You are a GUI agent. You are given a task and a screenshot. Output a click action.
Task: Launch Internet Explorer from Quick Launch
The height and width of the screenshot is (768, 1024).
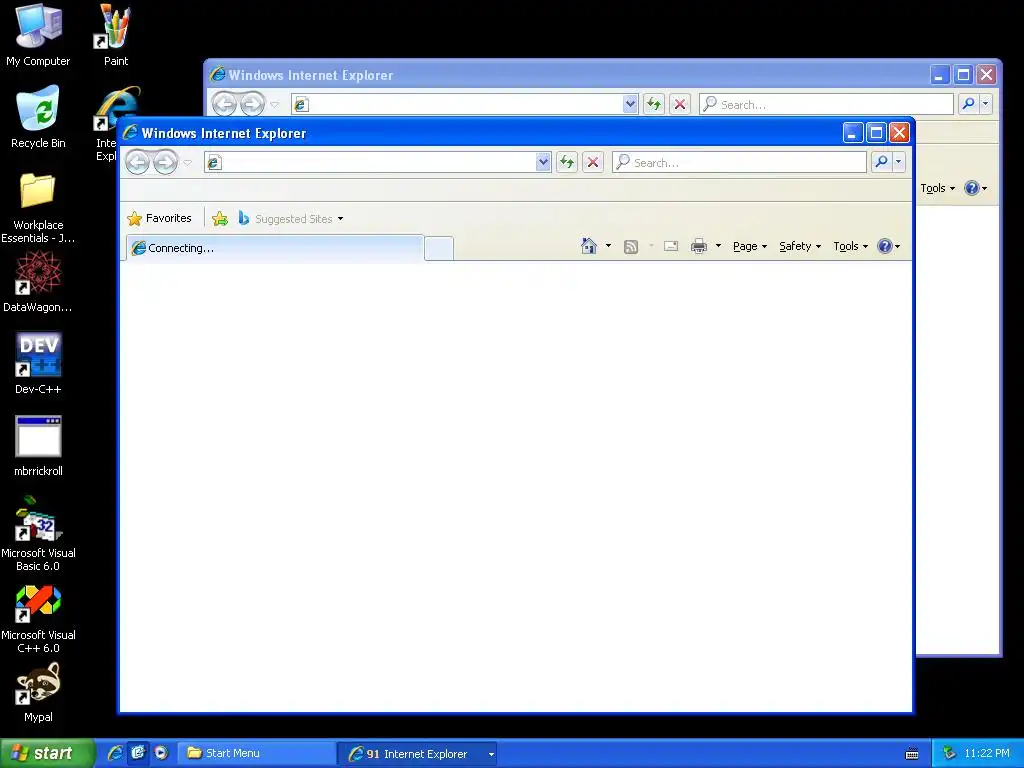115,753
